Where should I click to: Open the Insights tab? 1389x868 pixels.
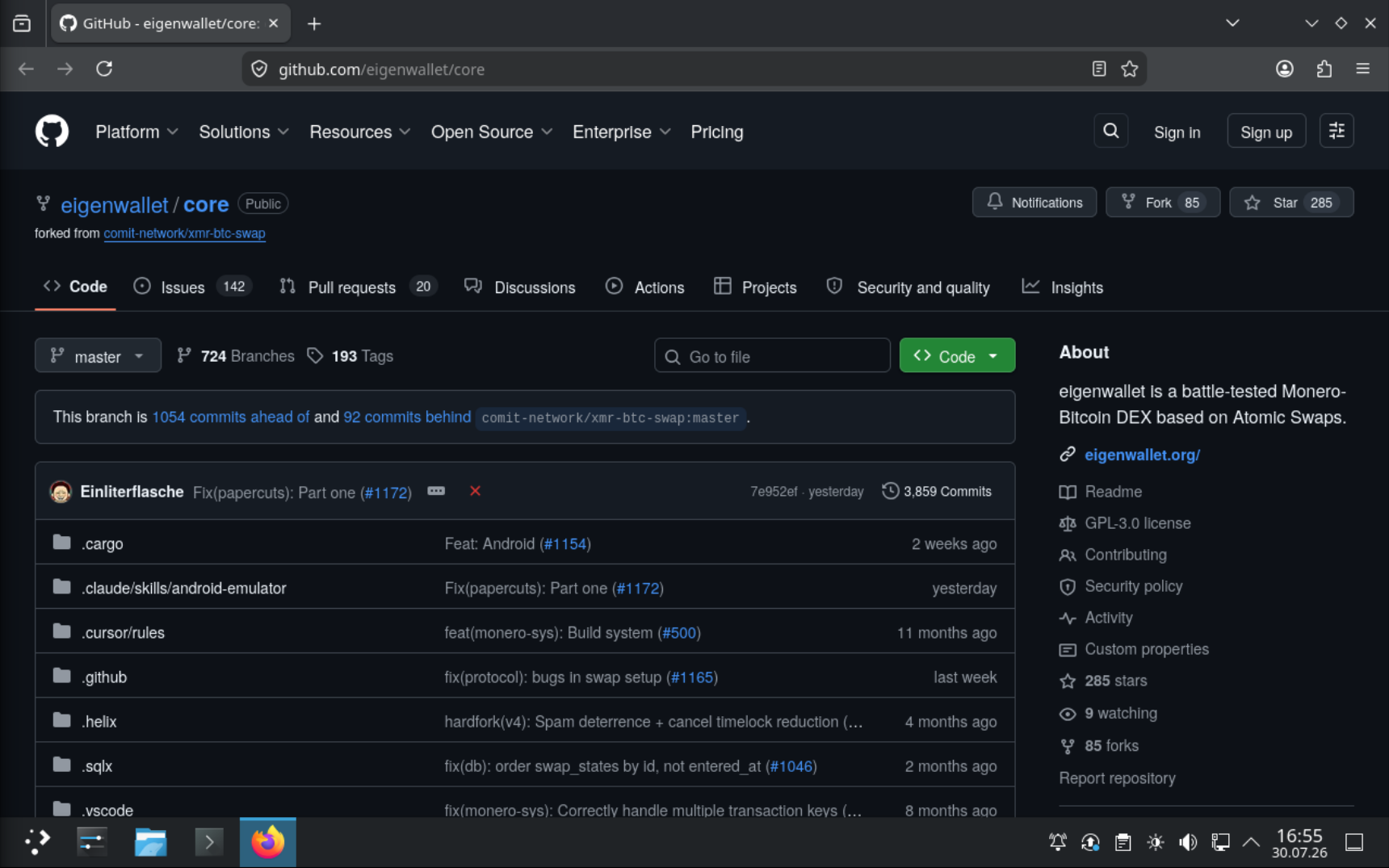coord(1063,287)
